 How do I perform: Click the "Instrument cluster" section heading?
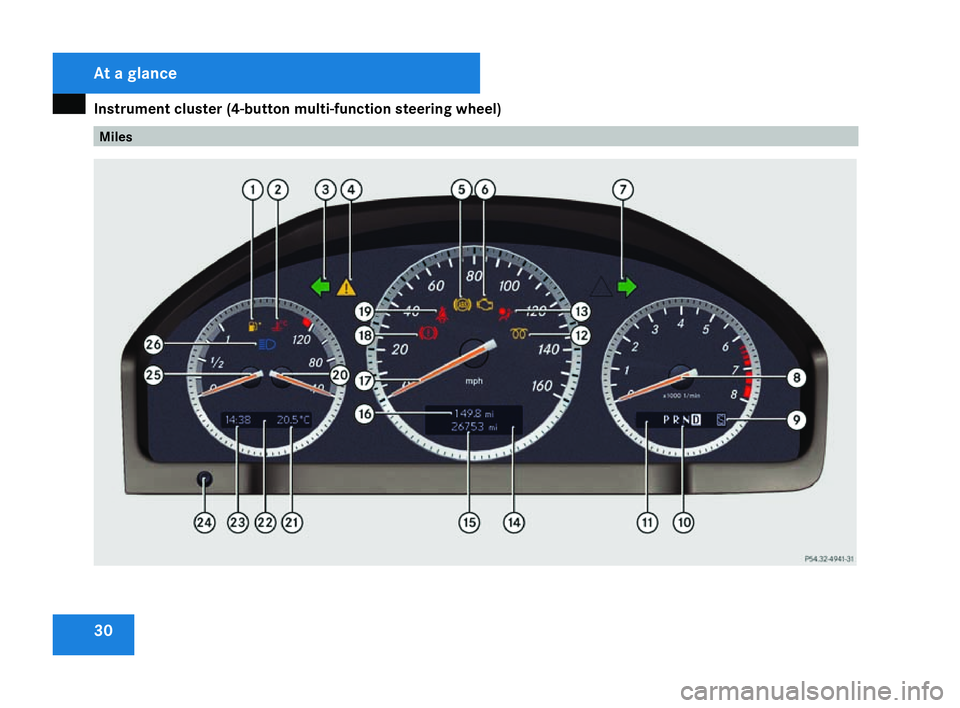pyautogui.click(x=298, y=109)
